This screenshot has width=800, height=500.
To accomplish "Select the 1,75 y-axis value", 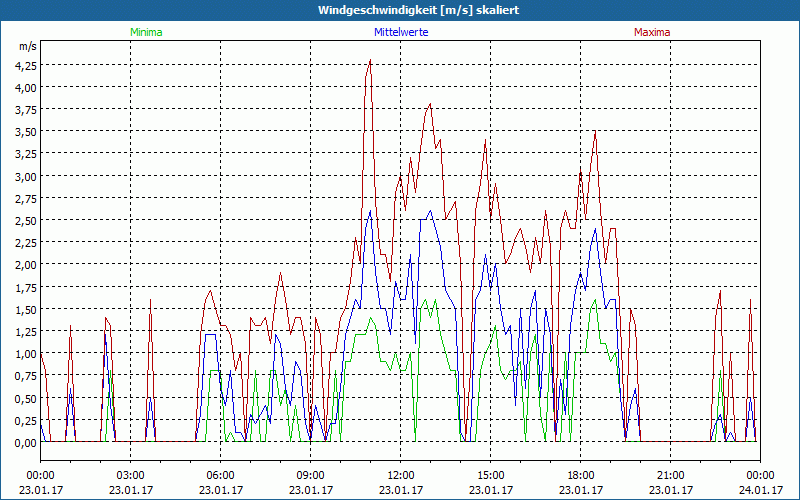I will click(x=26, y=287).
